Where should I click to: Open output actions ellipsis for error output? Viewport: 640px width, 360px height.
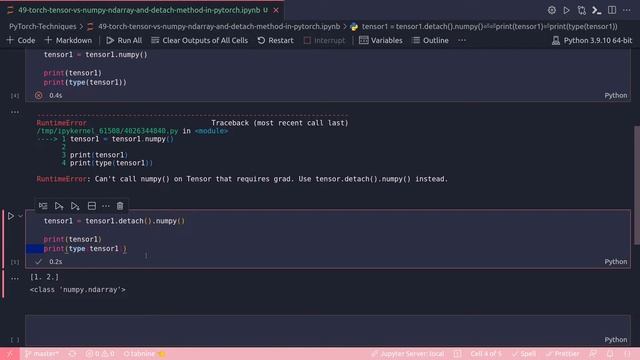[15, 112]
